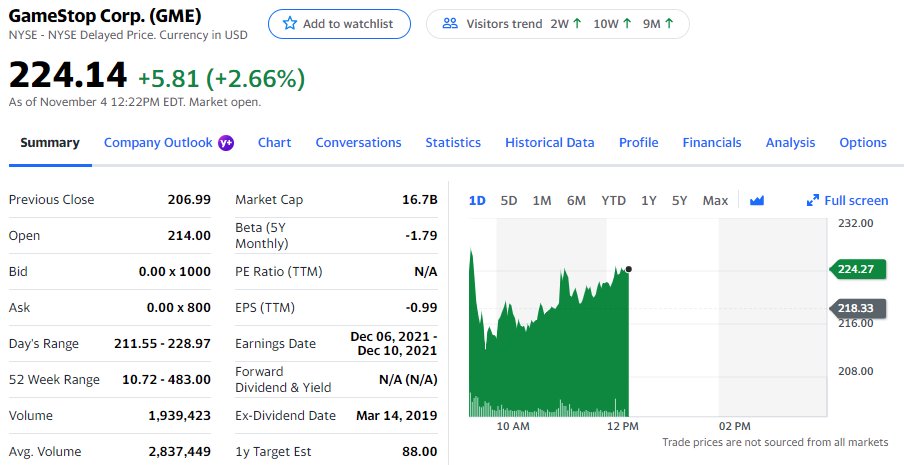This screenshot has height=465, width=904.
Task: Click the Bid value 0.00 x 1000
Action: [175, 271]
